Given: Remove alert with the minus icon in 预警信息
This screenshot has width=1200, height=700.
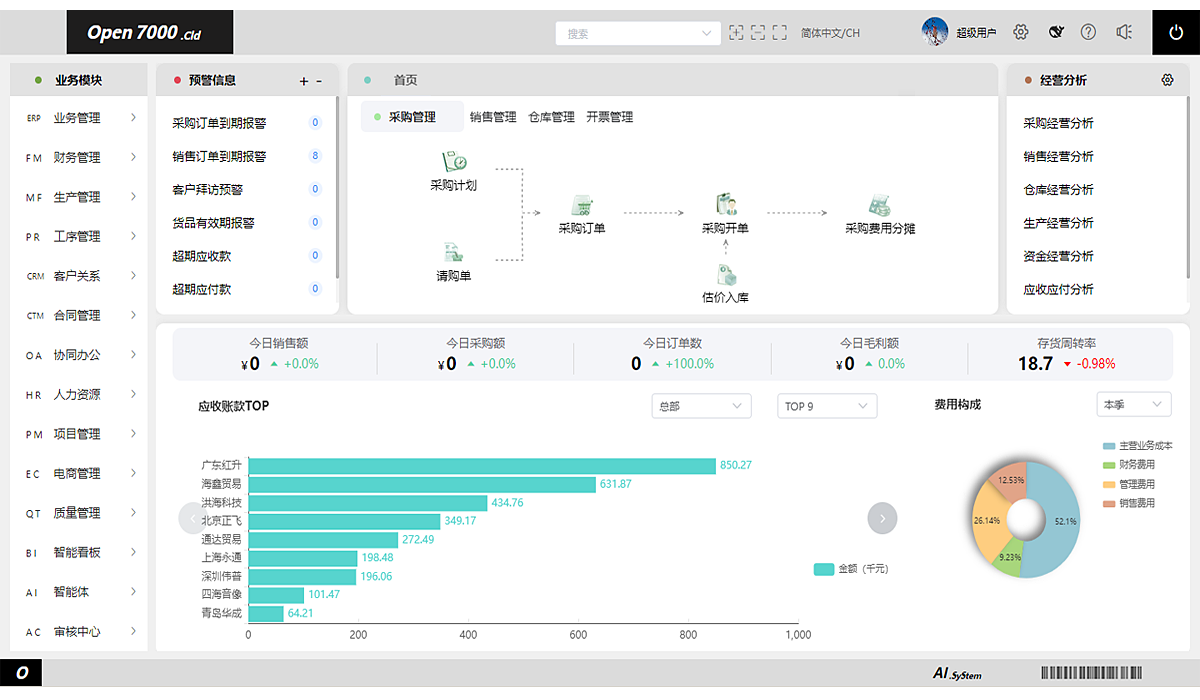Looking at the screenshot, I should pyautogui.click(x=319, y=81).
